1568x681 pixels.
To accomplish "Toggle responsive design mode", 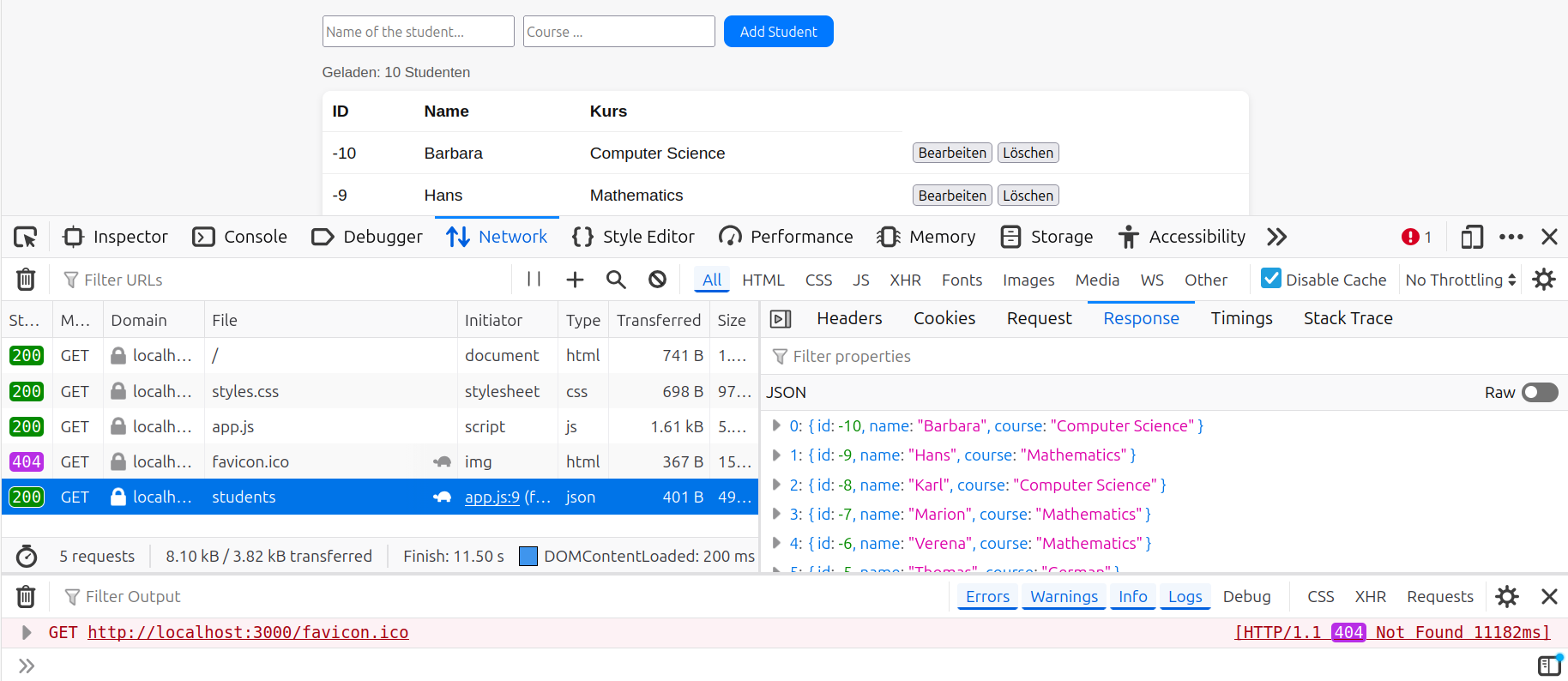I will point(1472,237).
